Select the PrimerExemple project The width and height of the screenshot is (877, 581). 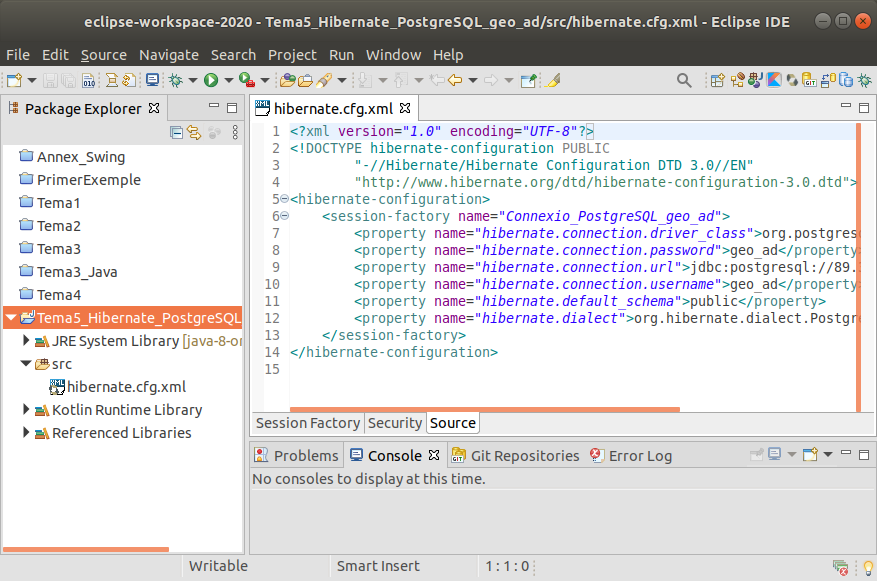point(80,180)
